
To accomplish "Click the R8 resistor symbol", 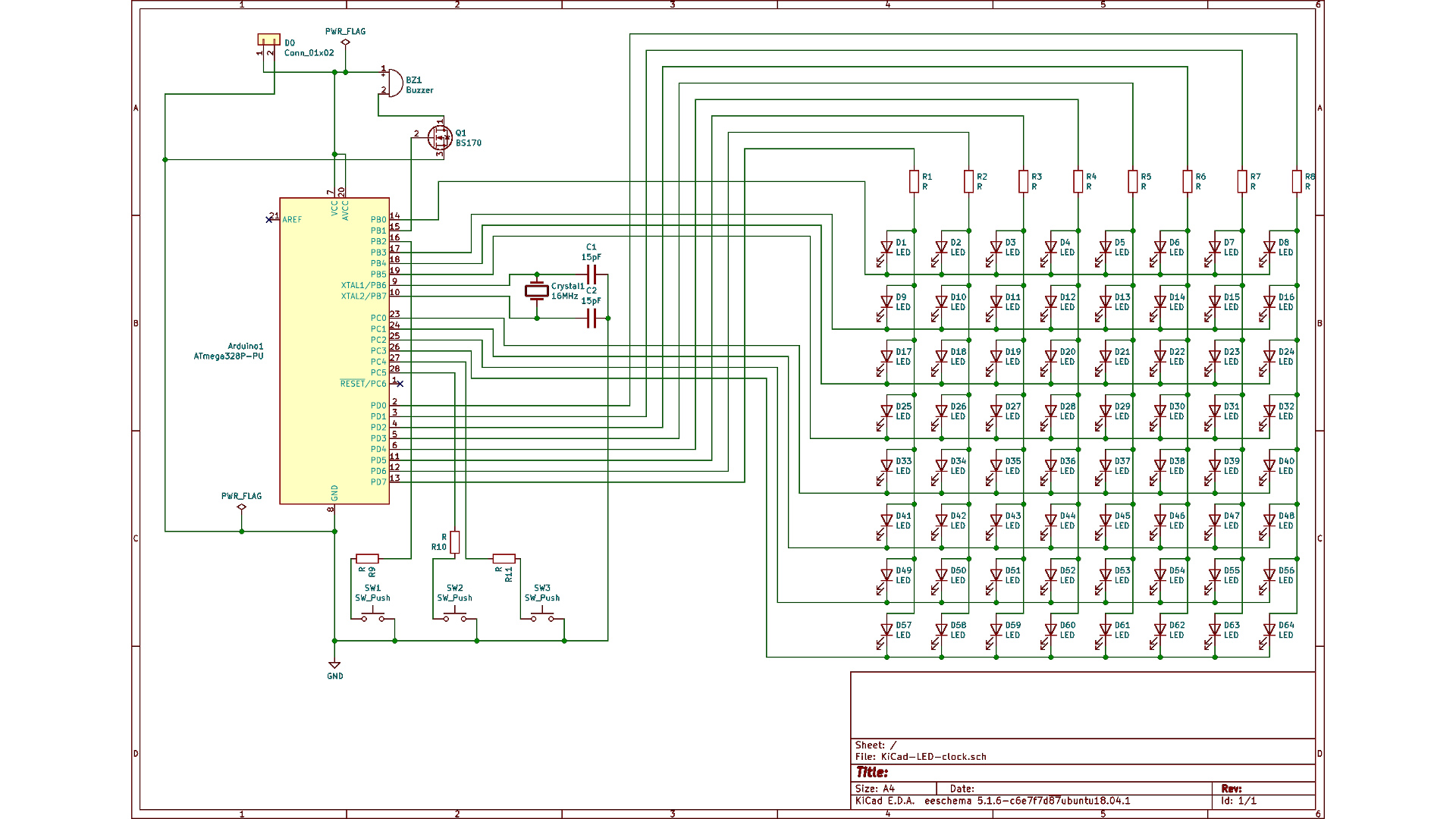I will click(x=1297, y=181).
